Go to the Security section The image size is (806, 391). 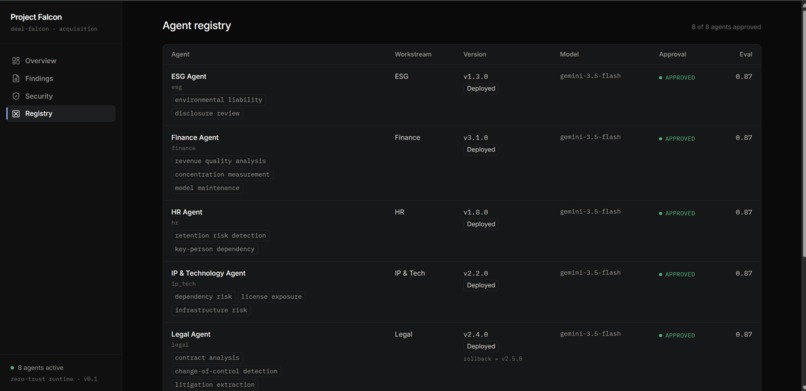click(x=61, y=96)
